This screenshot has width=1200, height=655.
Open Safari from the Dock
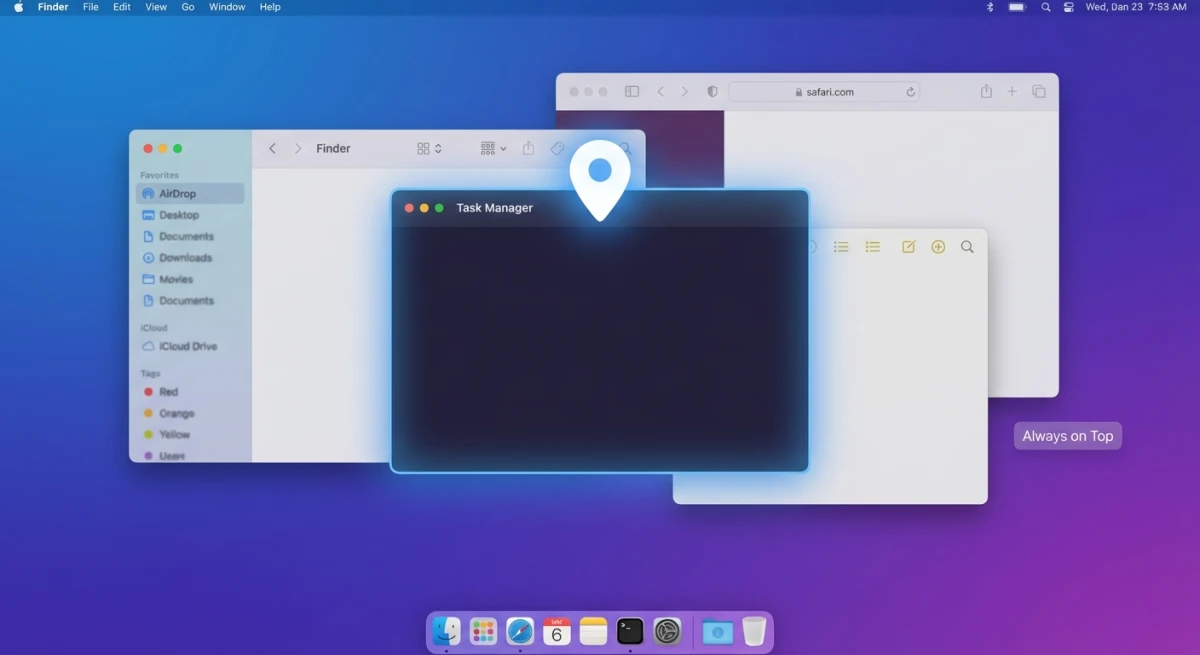(x=520, y=631)
